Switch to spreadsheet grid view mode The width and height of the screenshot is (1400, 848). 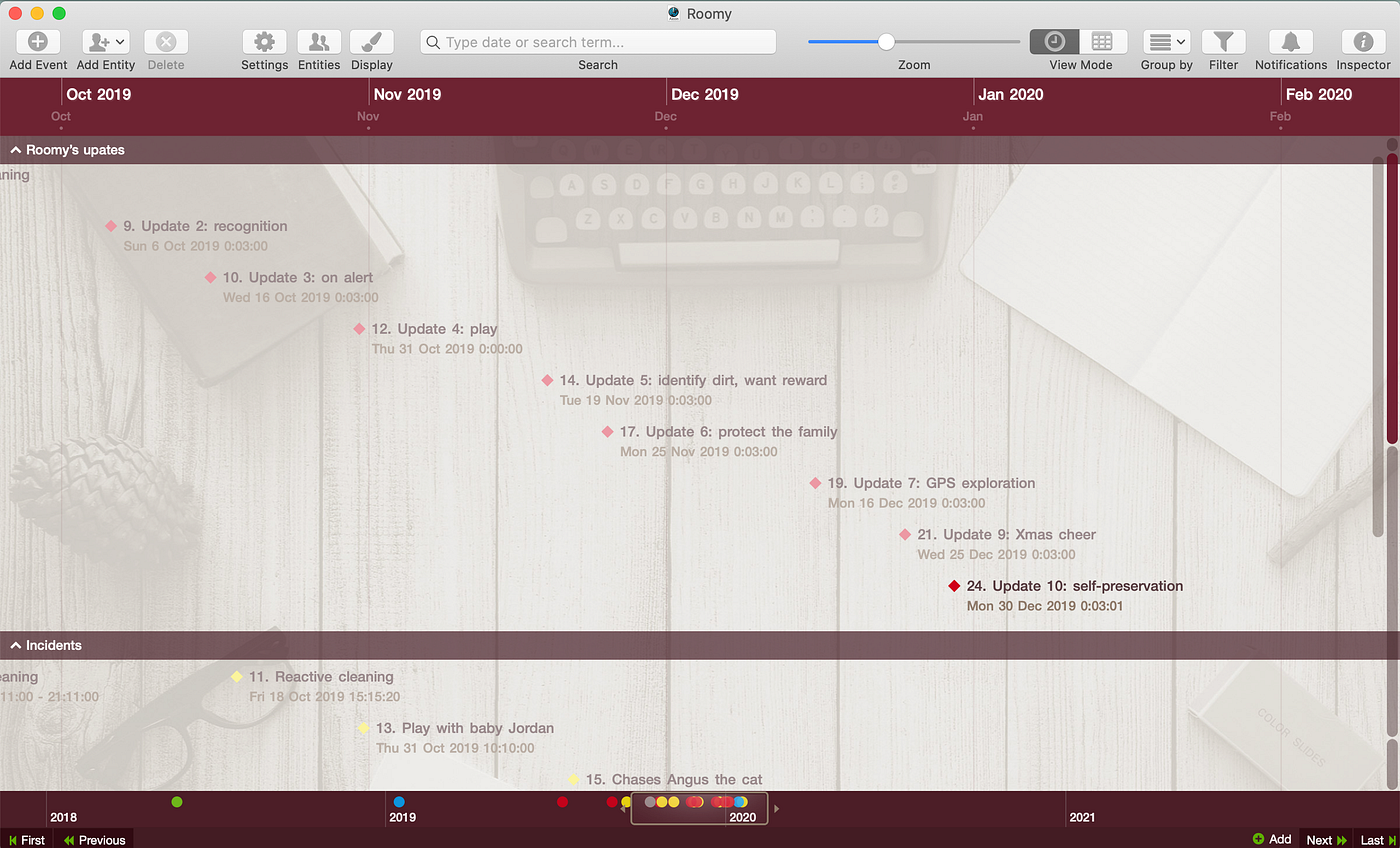[x=1102, y=42]
